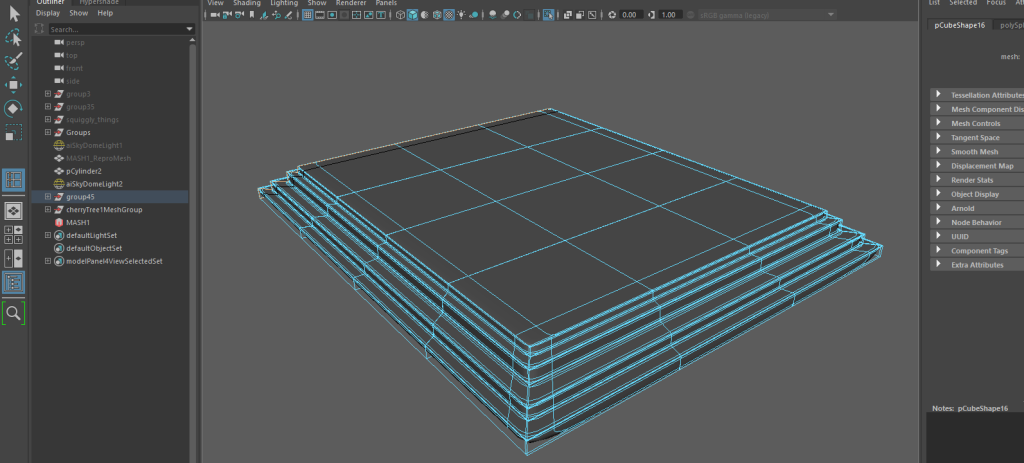1024x463 pixels.
Task: Switch to the four-pane layout icon
Action: (14, 235)
